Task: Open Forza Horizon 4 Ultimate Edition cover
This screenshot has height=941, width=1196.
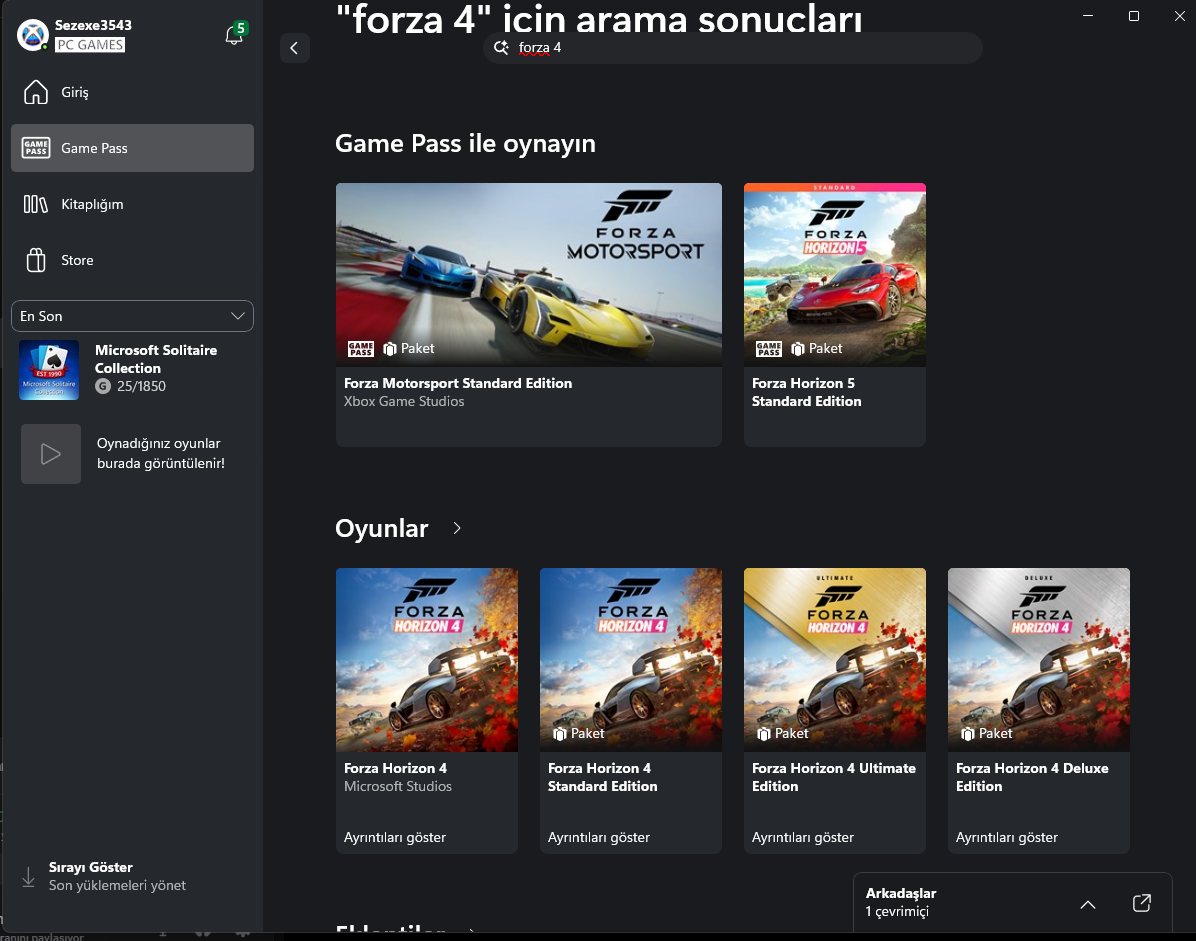Action: point(835,660)
